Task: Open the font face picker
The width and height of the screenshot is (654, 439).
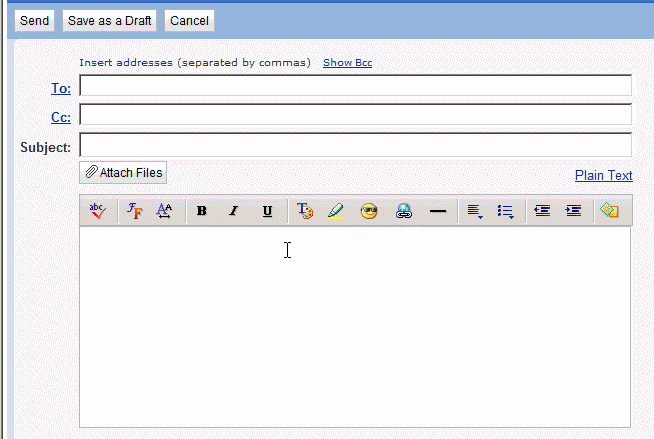Action: (x=135, y=211)
